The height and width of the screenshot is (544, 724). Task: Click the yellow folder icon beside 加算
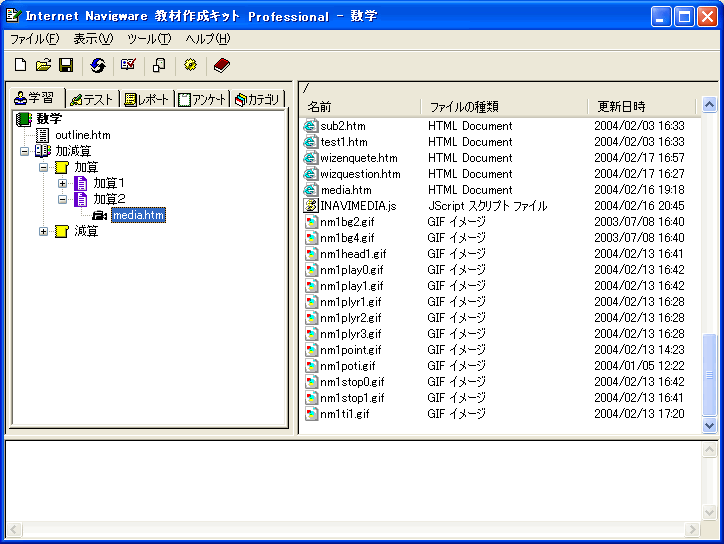click(62, 167)
